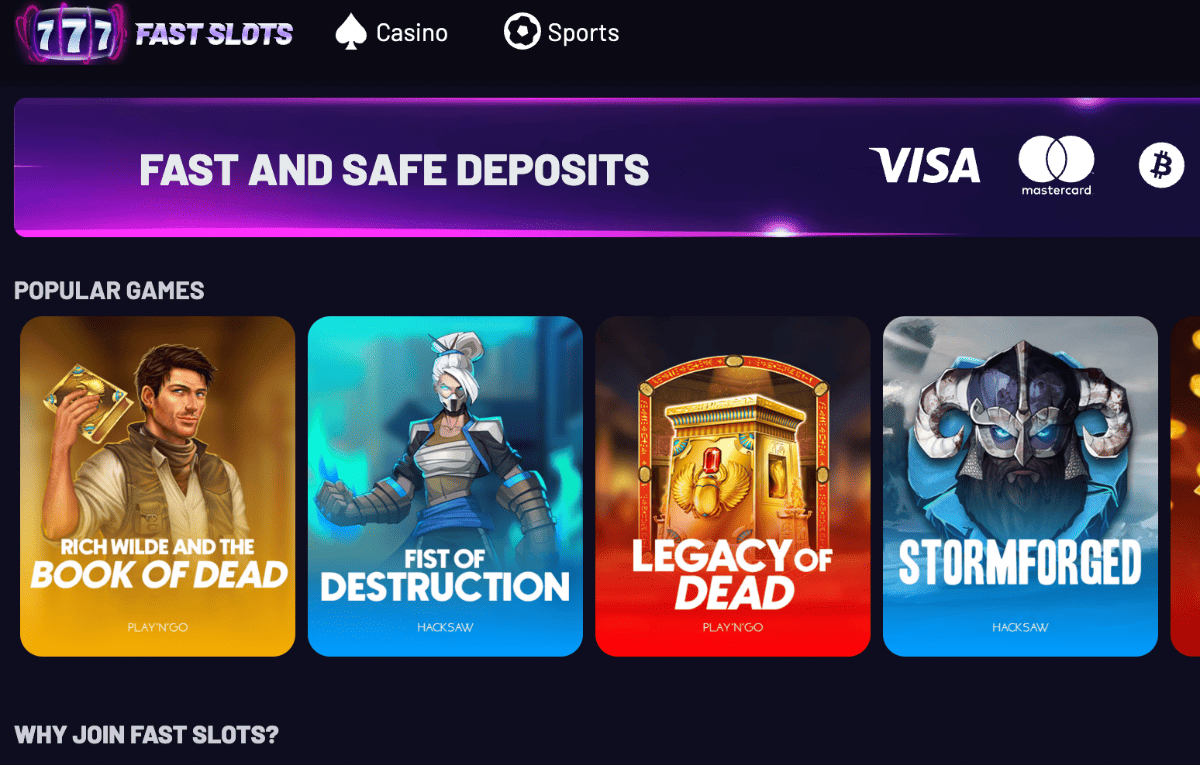1200x765 pixels.
Task: Open the Legacy of Dead game tile
Action: click(733, 486)
